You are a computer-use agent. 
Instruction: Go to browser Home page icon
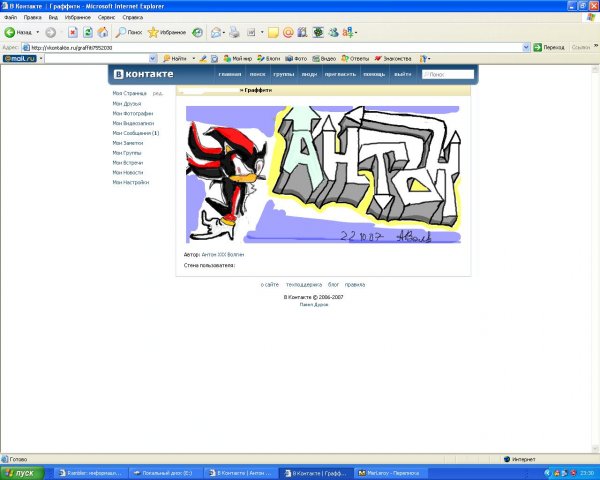point(103,32)
